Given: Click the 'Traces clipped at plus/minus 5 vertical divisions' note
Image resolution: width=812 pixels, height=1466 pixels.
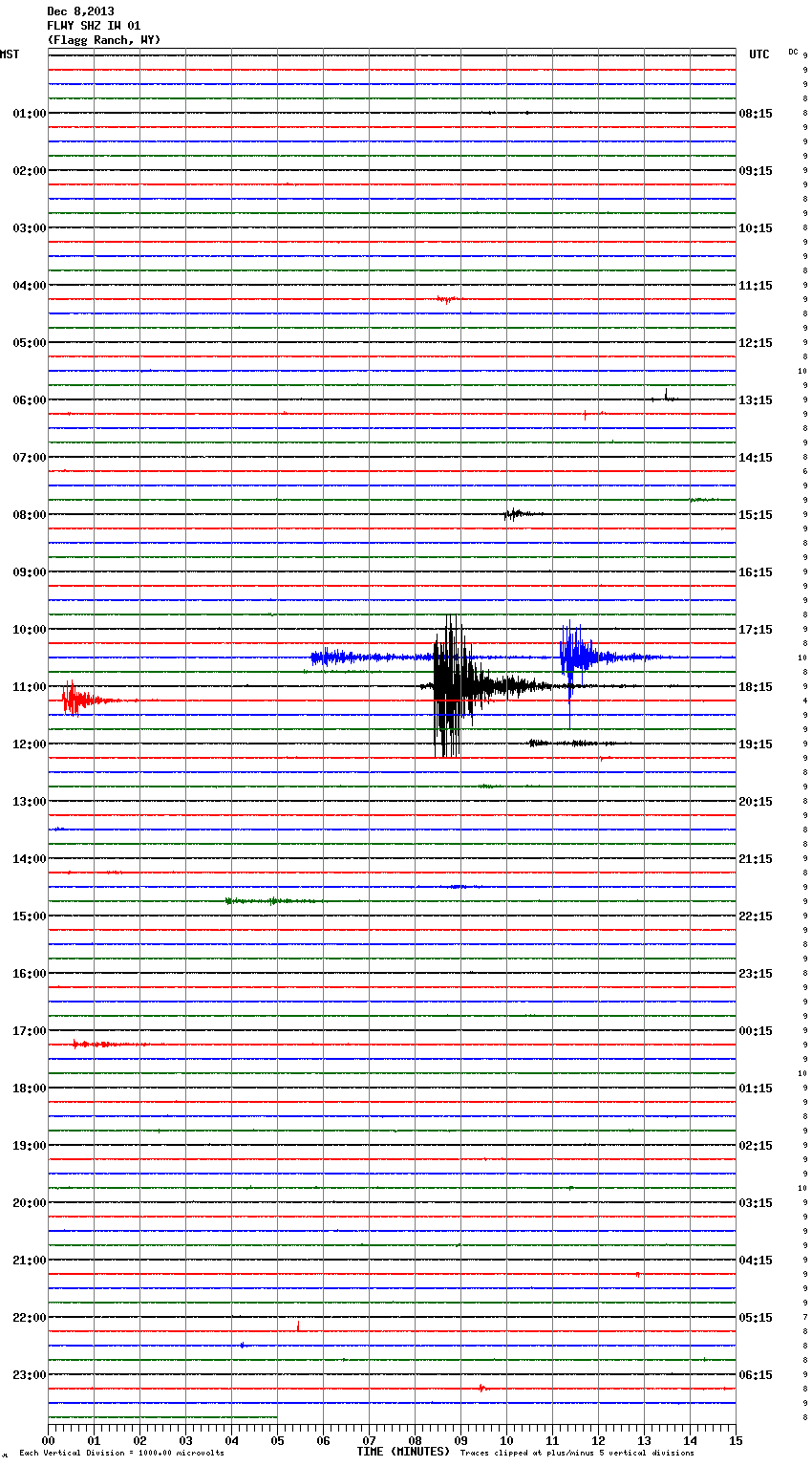Looking at the screenshot, I should pos(577,1453).
